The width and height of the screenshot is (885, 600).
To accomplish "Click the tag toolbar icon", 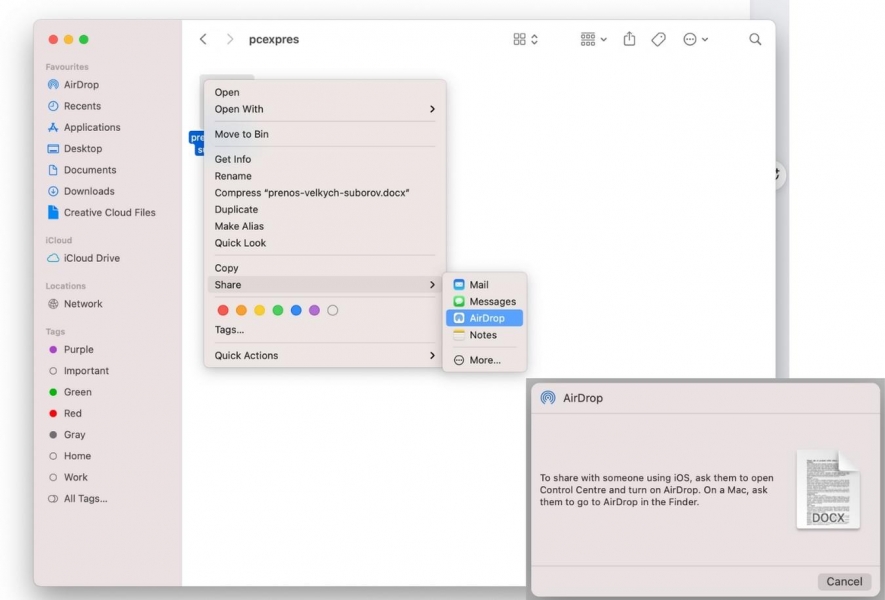I will (x=658, y=40).
